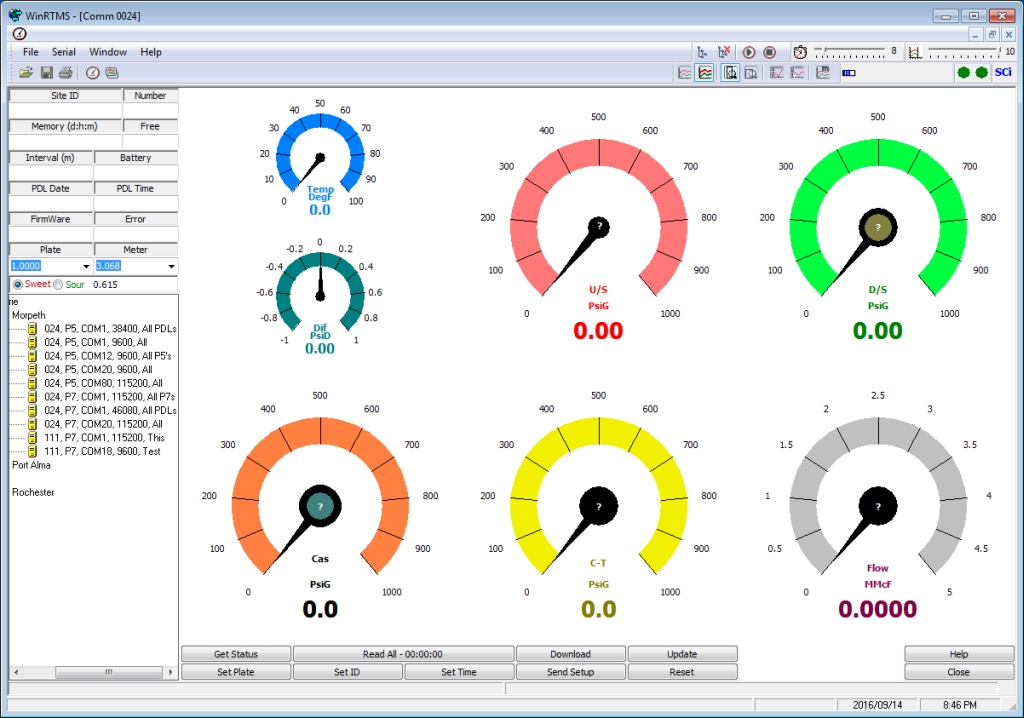Click the tree panel horizontal scrollbar
Image resolution: width=1024 pixels, height=718 pixels.
pyautogui.click(x=93, y=672)
